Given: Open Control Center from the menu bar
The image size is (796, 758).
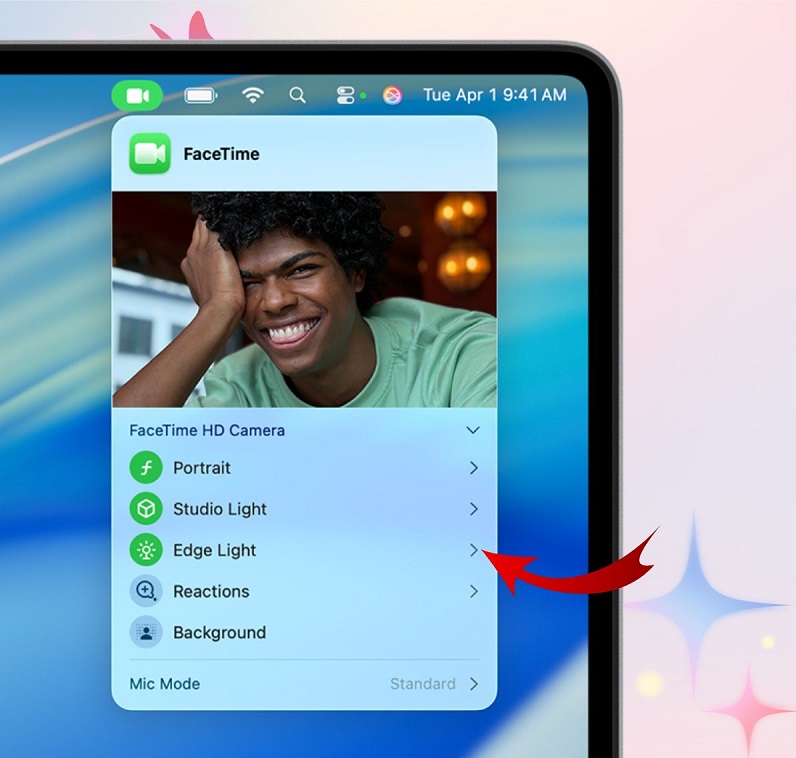Looking at the screenshot, I should 345,95.
